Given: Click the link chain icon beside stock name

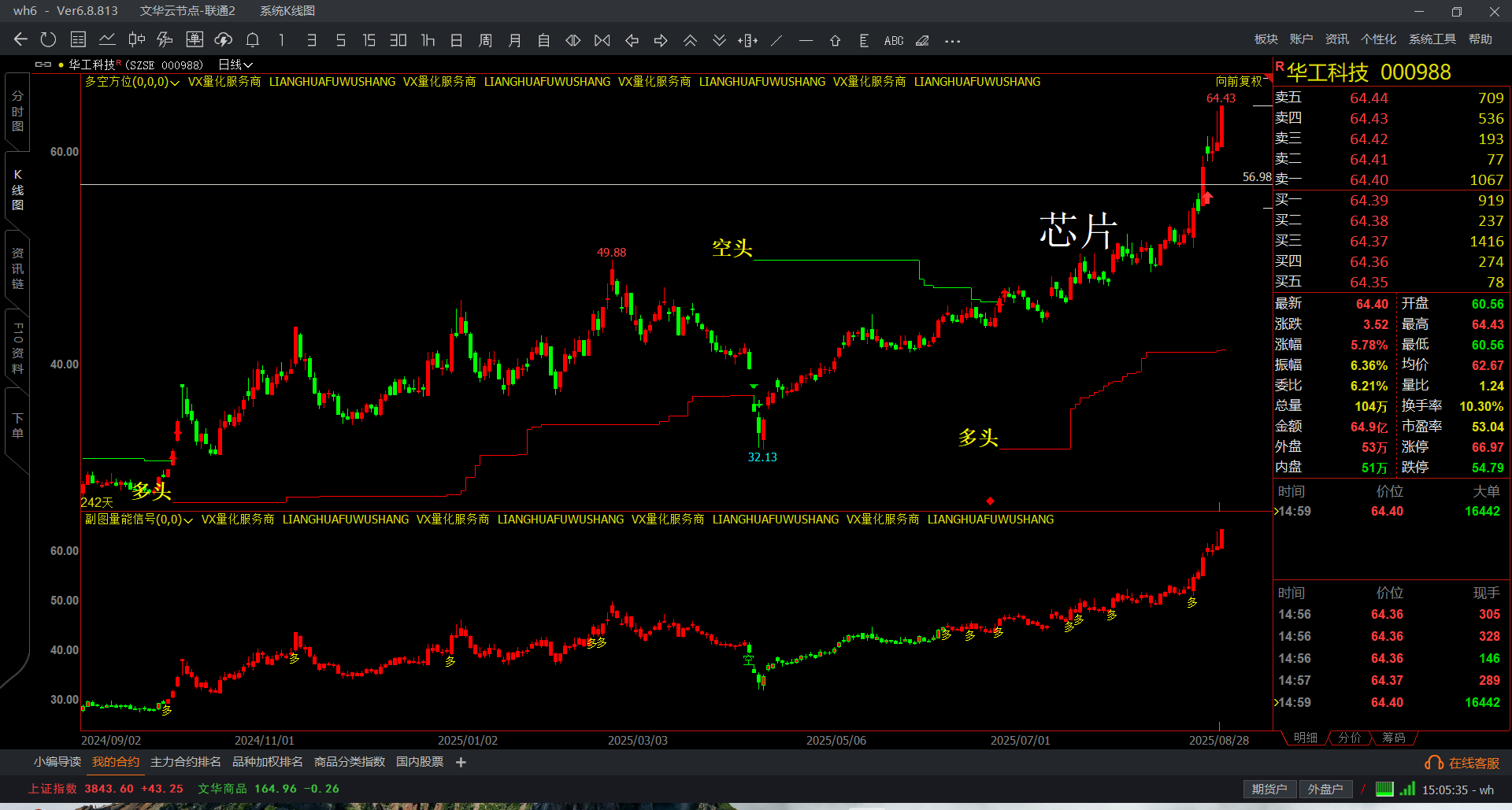Looking at the screenshot, I should point(43,65).
